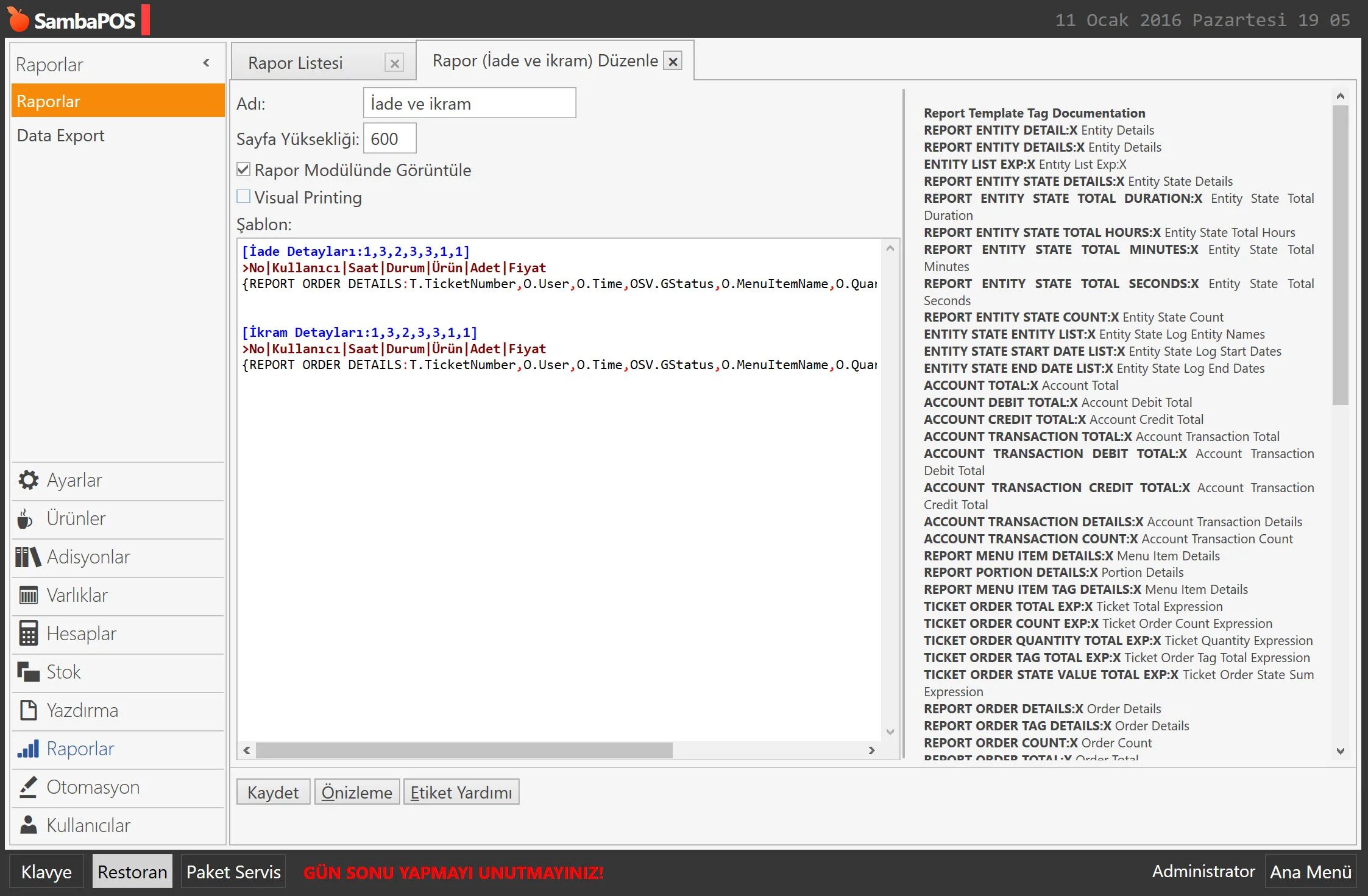The height and width of the screenshot is (896, 1368).
Task: Click the date and time display
Action: click(x=1202, y=20)
